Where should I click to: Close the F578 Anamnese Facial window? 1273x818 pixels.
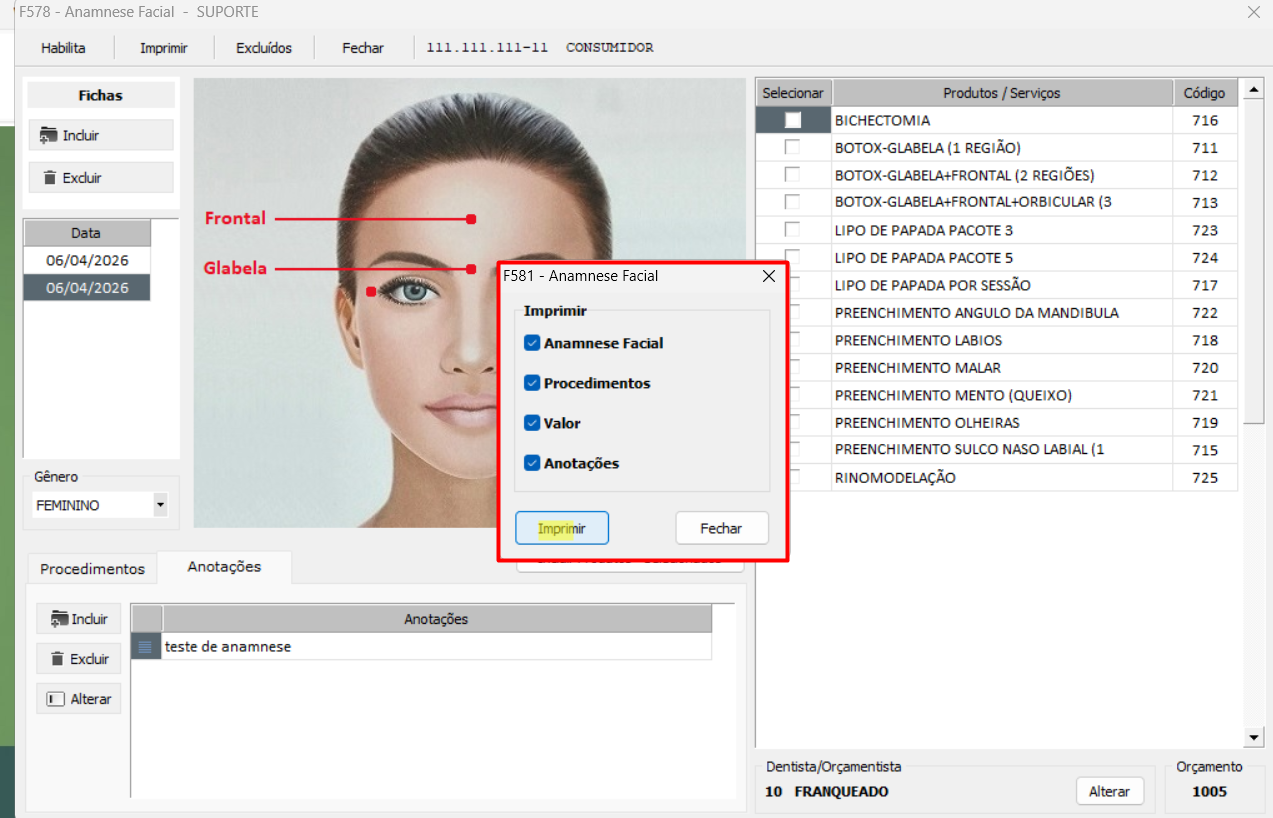(x=1254, y=12)
